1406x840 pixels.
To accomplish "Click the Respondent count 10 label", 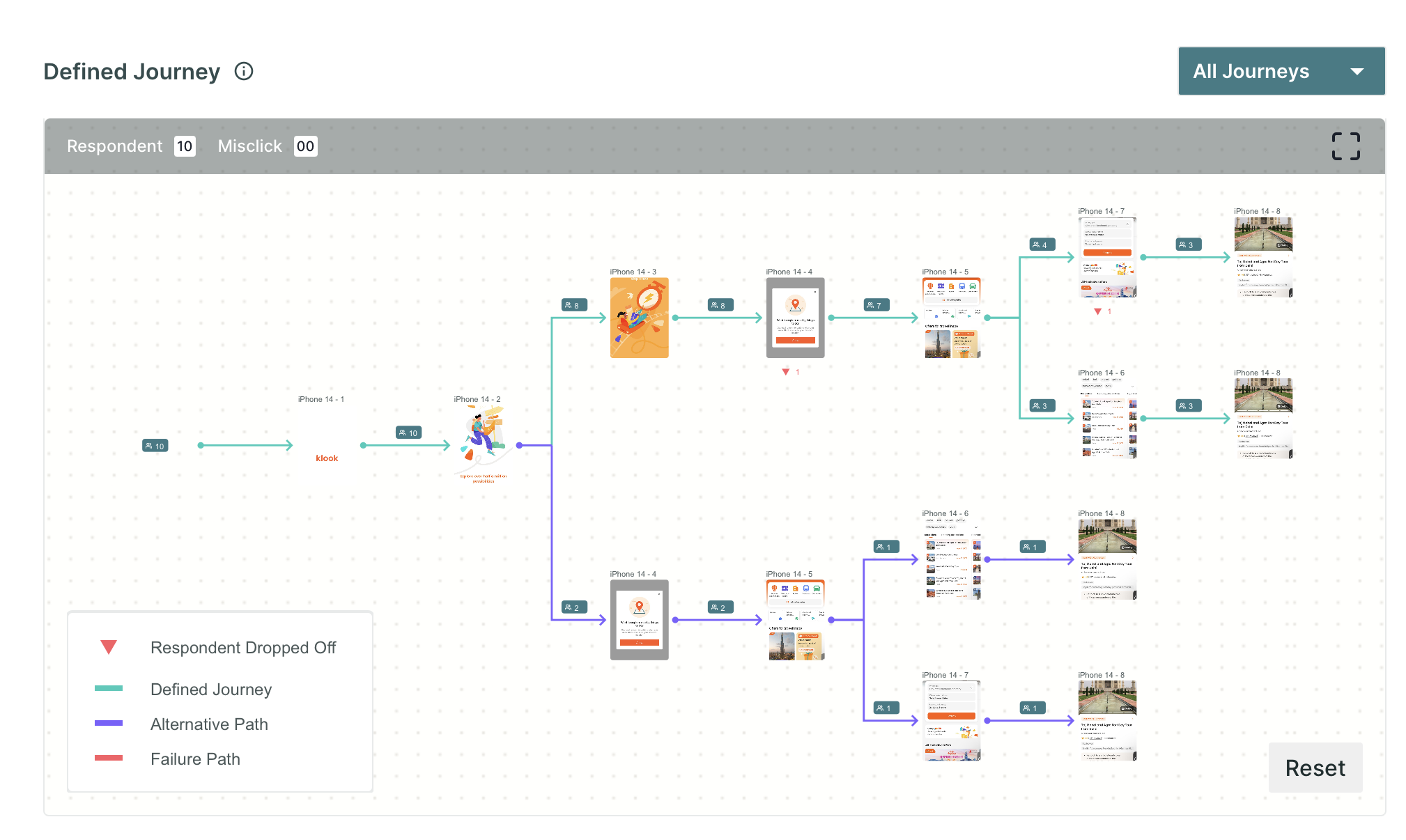I will (x=184, y=146).
